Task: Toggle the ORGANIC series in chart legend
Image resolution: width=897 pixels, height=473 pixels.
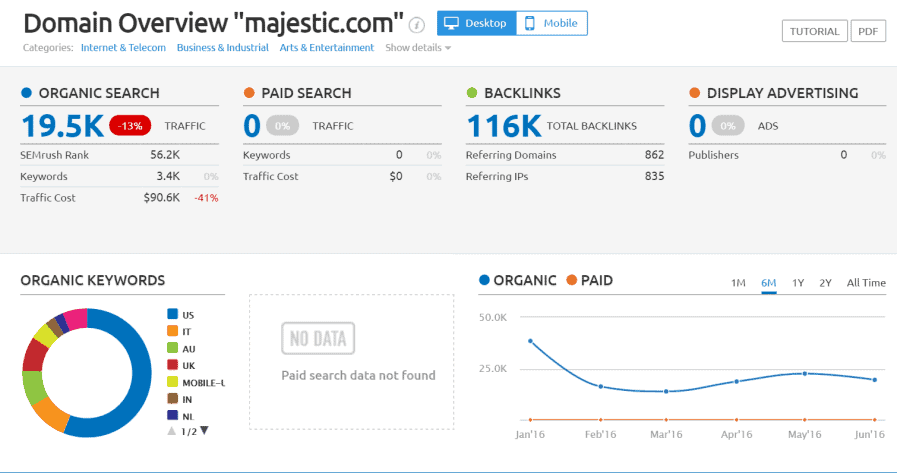Action: click(x=518, y=280)
